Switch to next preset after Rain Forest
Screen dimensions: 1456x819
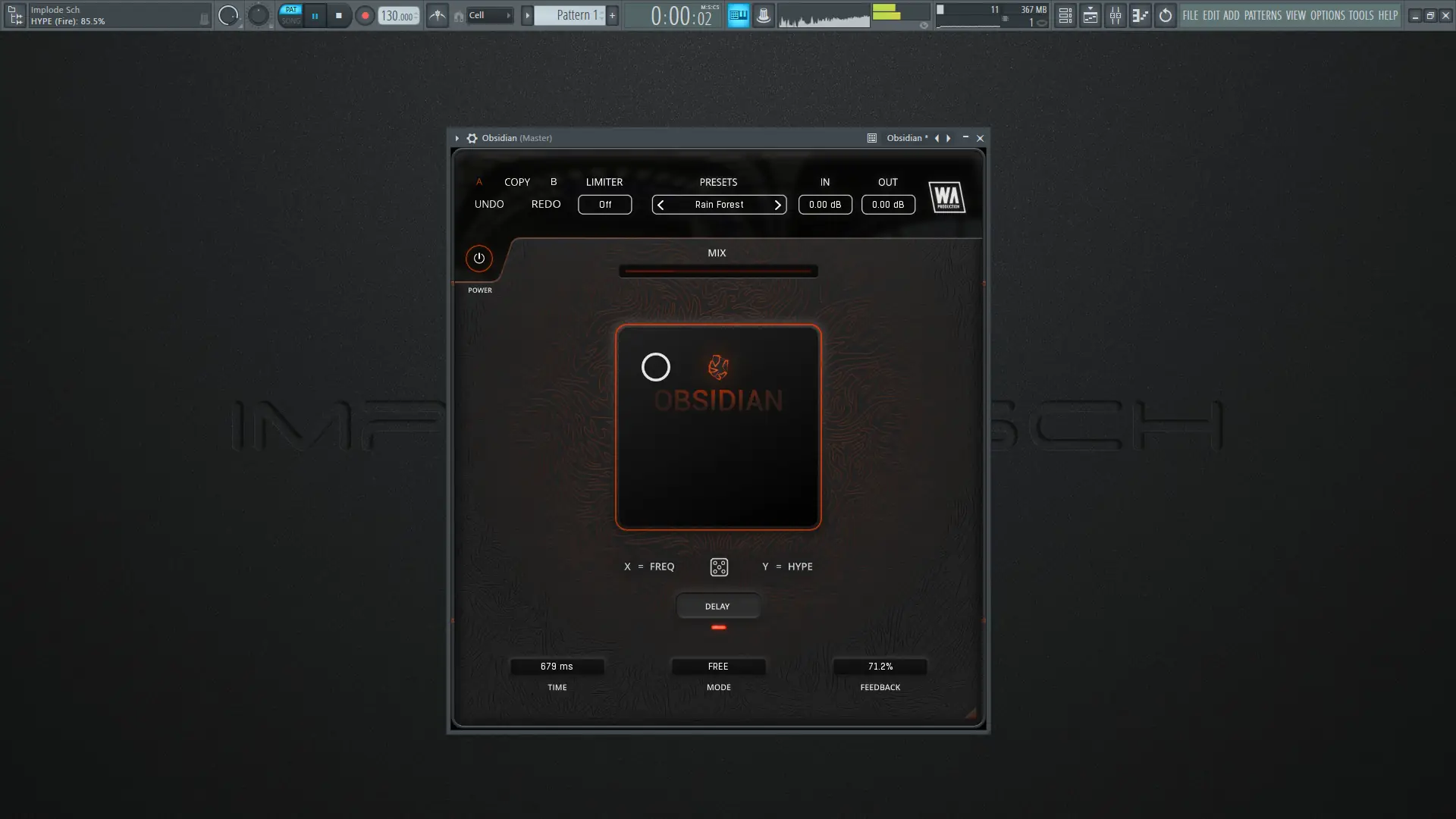coord(777,205)
